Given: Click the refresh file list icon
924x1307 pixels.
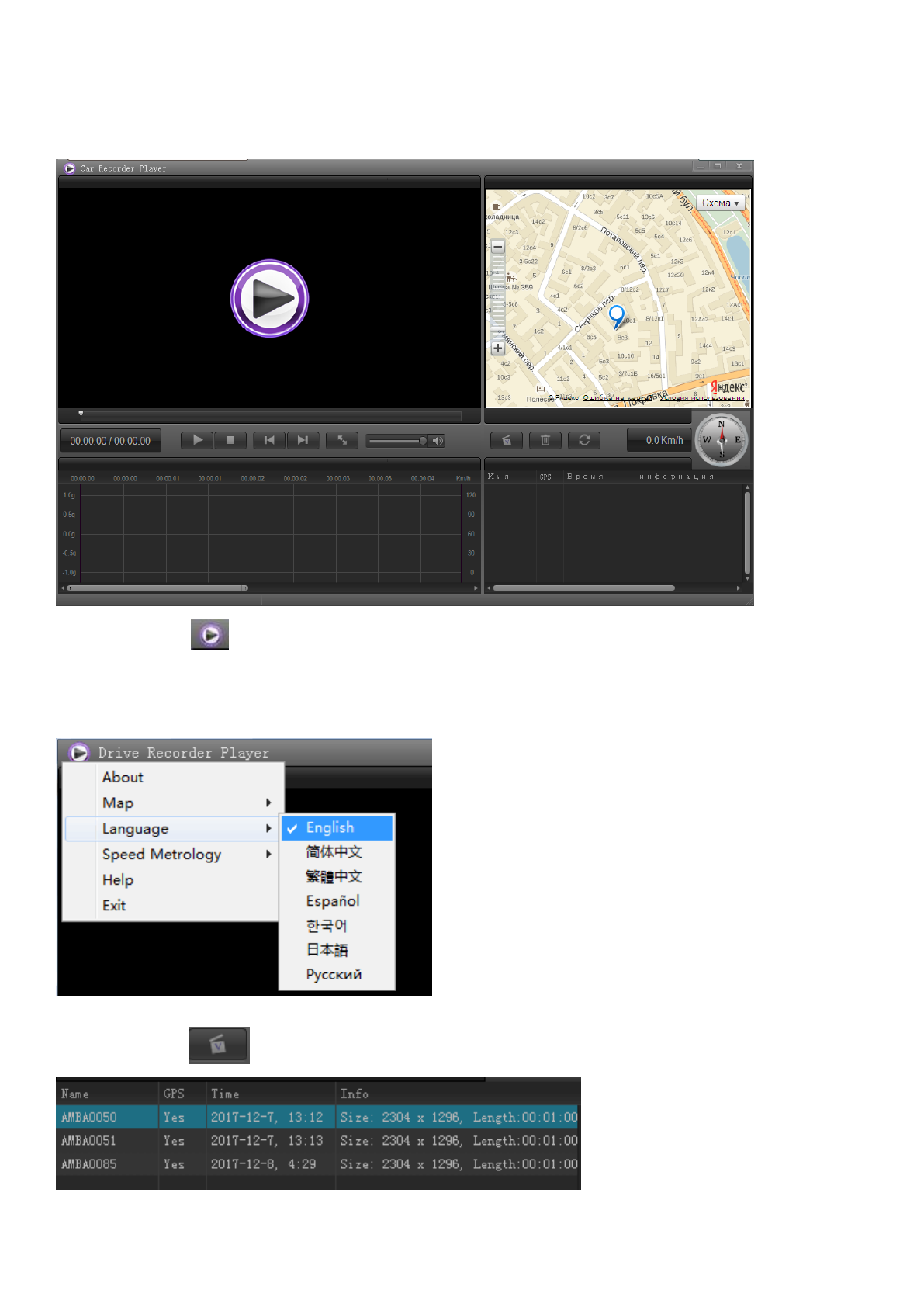Looking at the screenshot, I should [x=584, y=440].
